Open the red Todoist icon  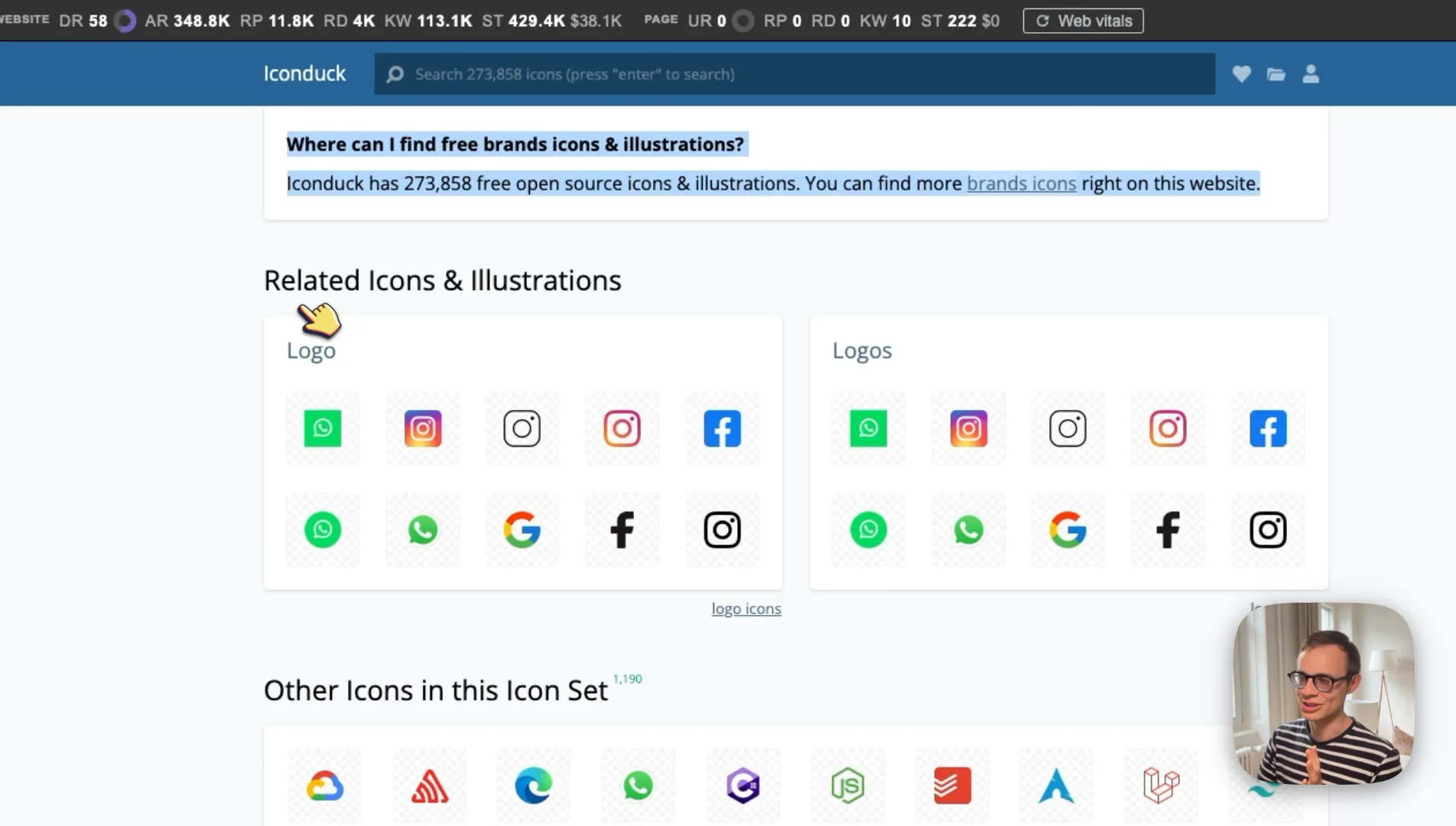coord(952,785)
